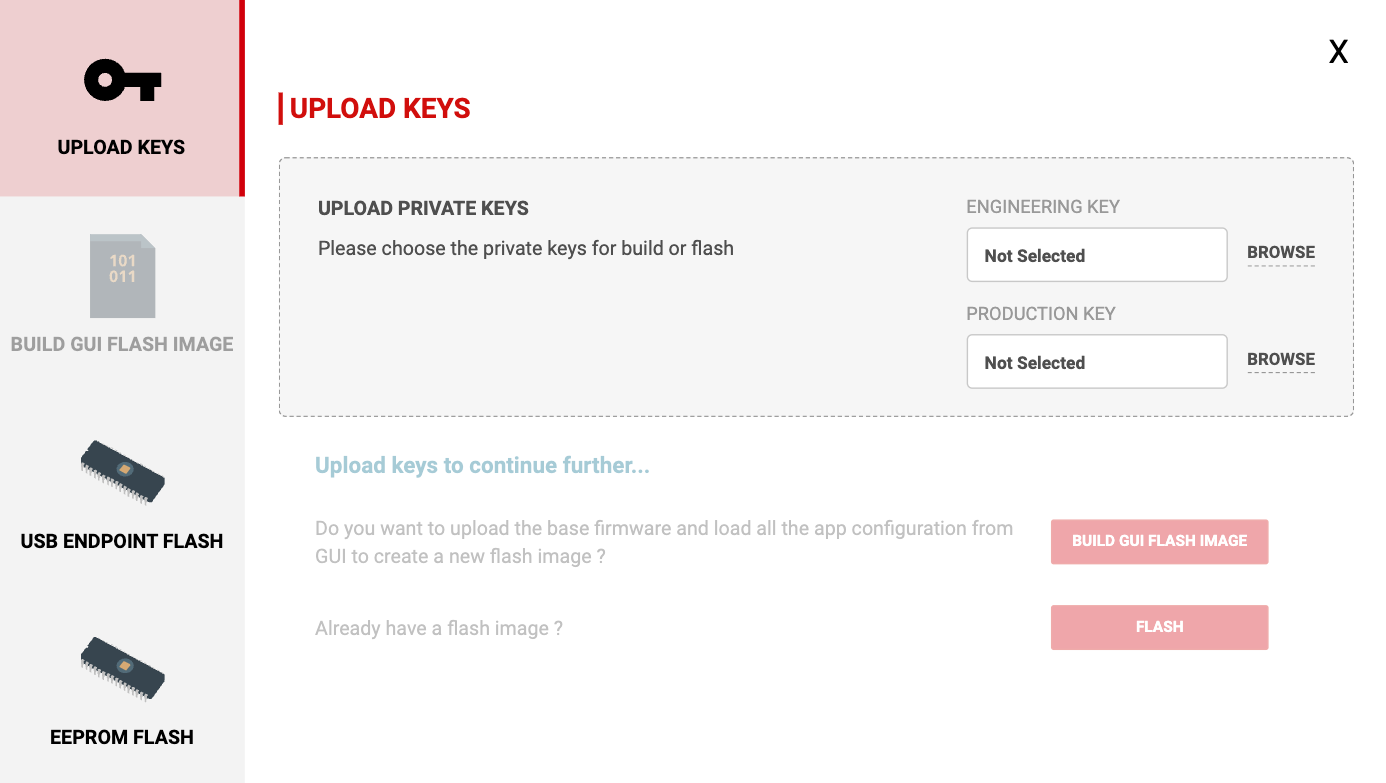Click the Engineering Key 'Not Selected' field
This screenshot has height=783, width=1386.
click(1096, 255)
